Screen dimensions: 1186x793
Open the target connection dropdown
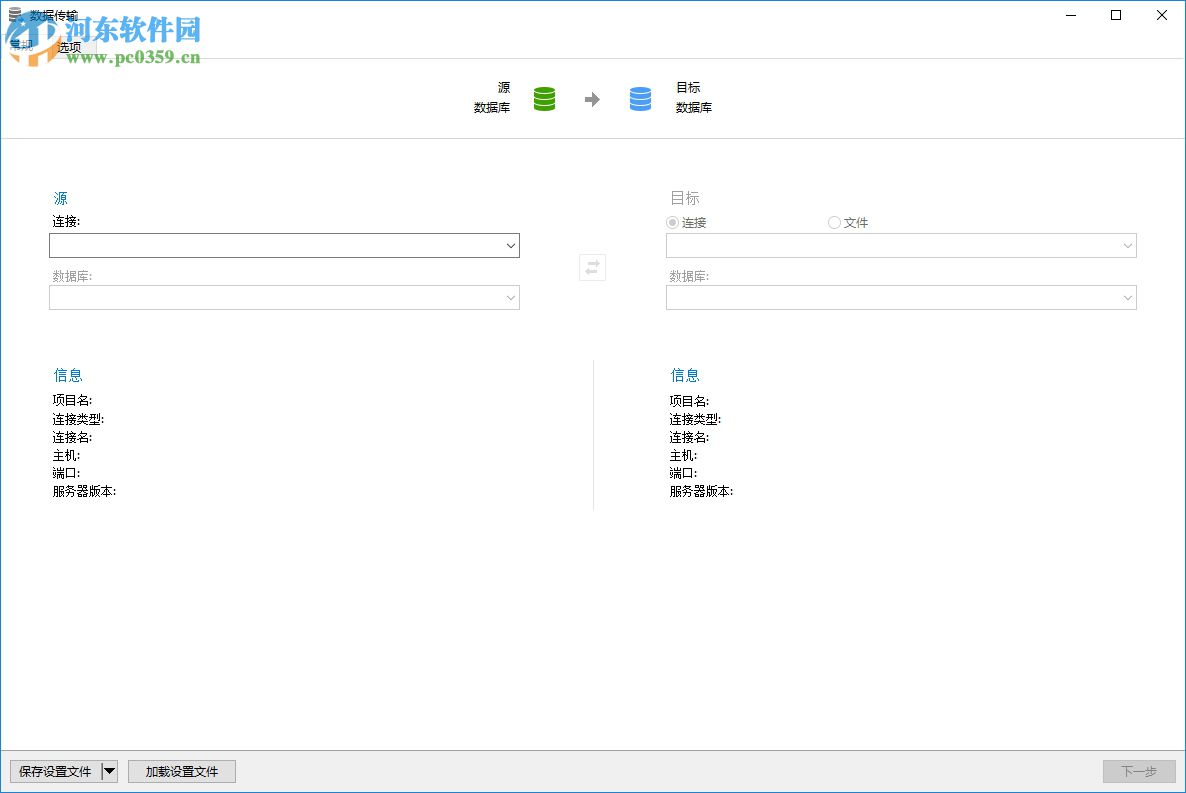pos(1128,245)
